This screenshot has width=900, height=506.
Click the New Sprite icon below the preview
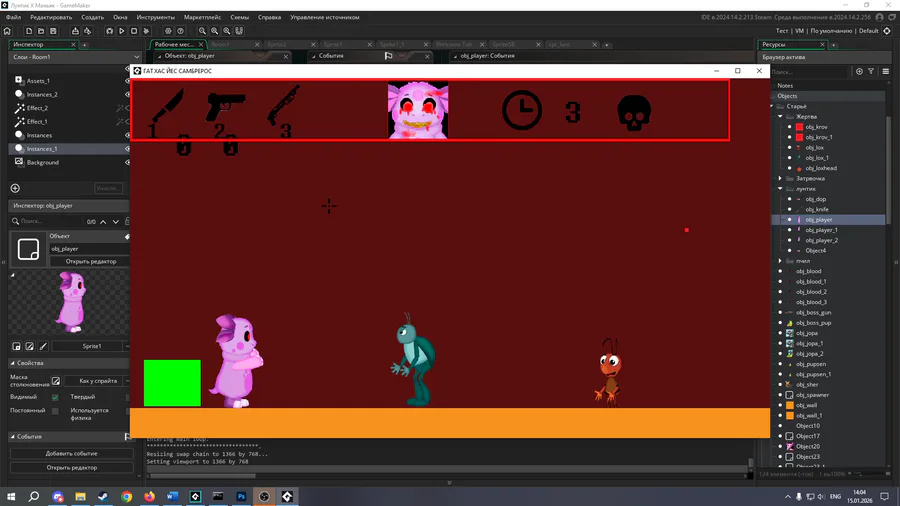pos(17,346)
